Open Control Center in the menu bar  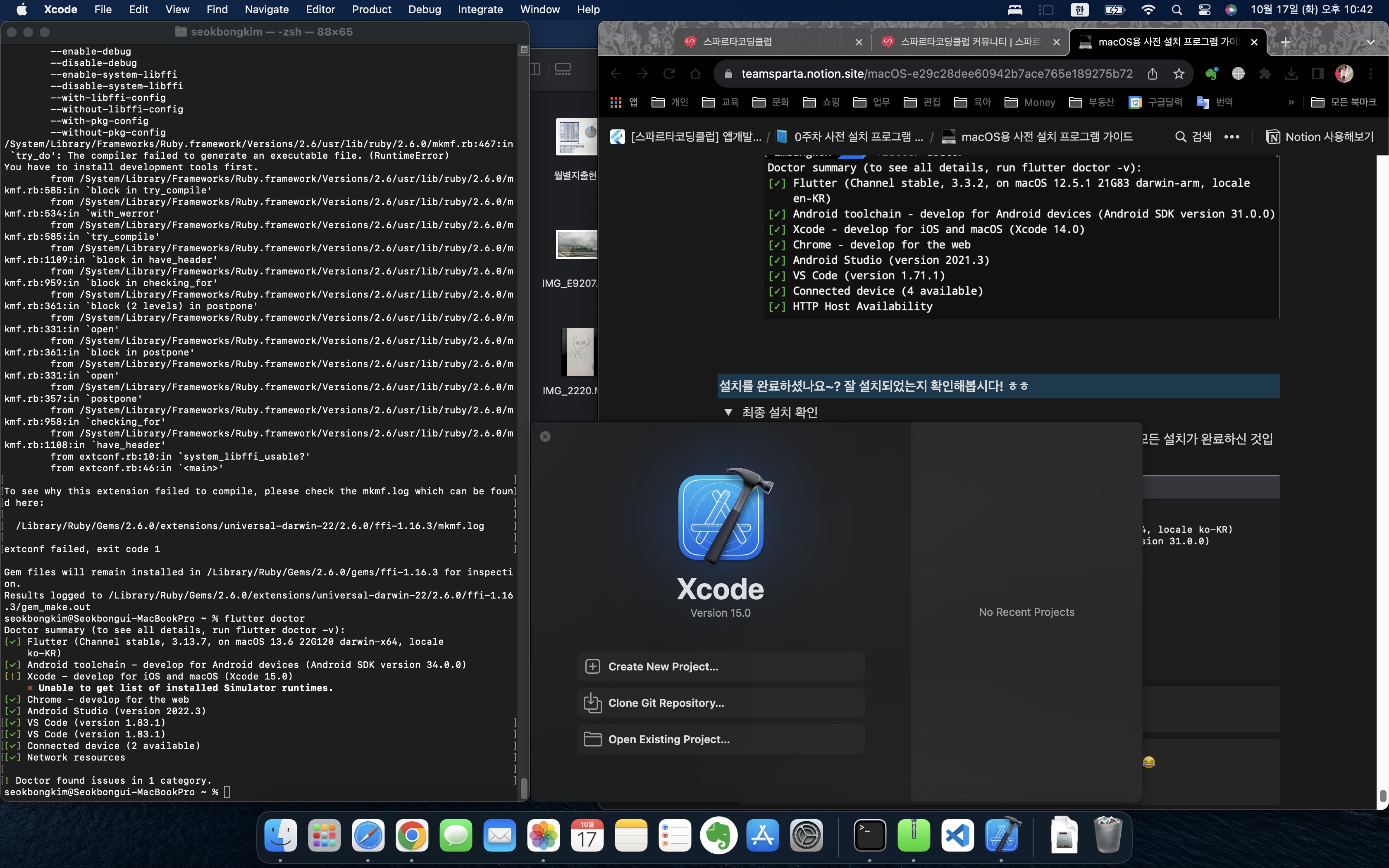coord(1204,10)
